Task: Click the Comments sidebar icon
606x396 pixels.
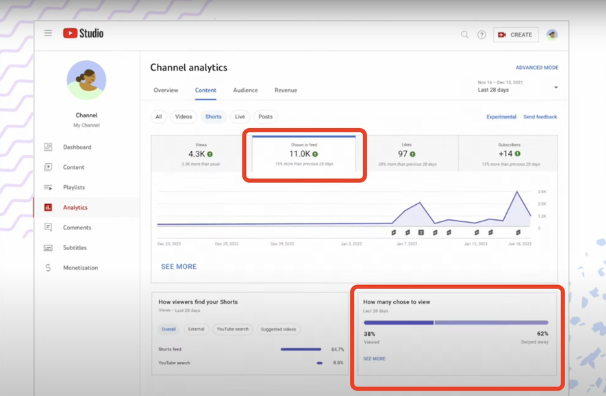Action: point(48,228)
